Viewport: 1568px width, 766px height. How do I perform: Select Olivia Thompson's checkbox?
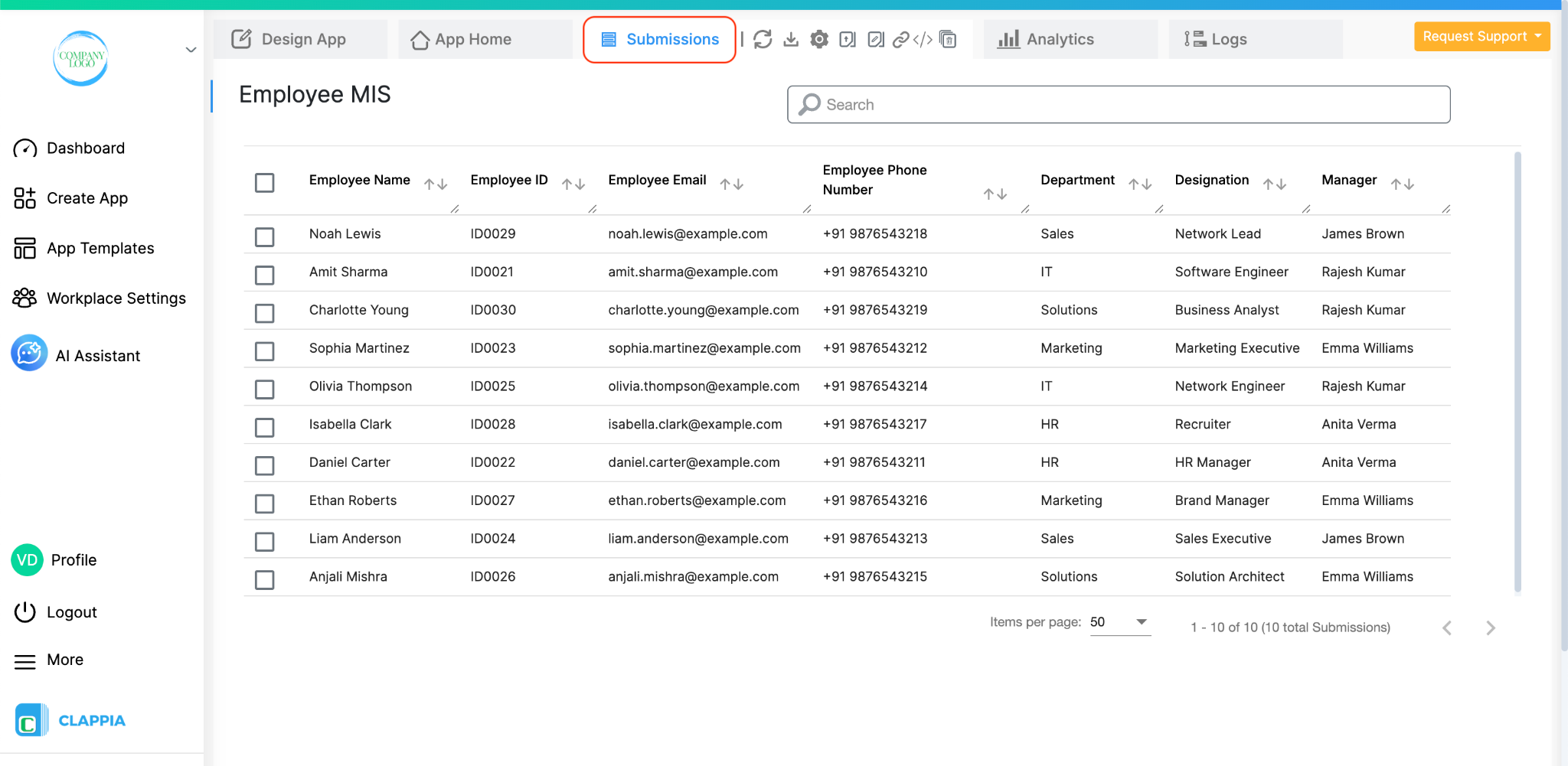click(265, 390)
